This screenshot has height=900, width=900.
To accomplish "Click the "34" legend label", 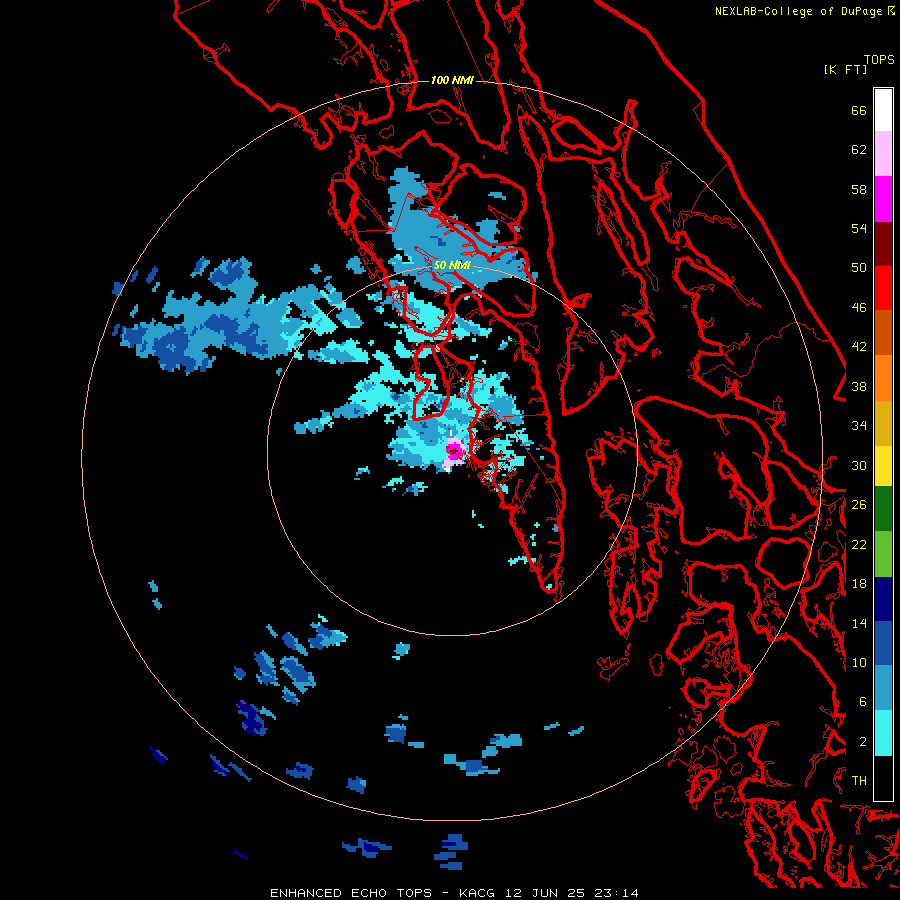I will coord(859,426).
